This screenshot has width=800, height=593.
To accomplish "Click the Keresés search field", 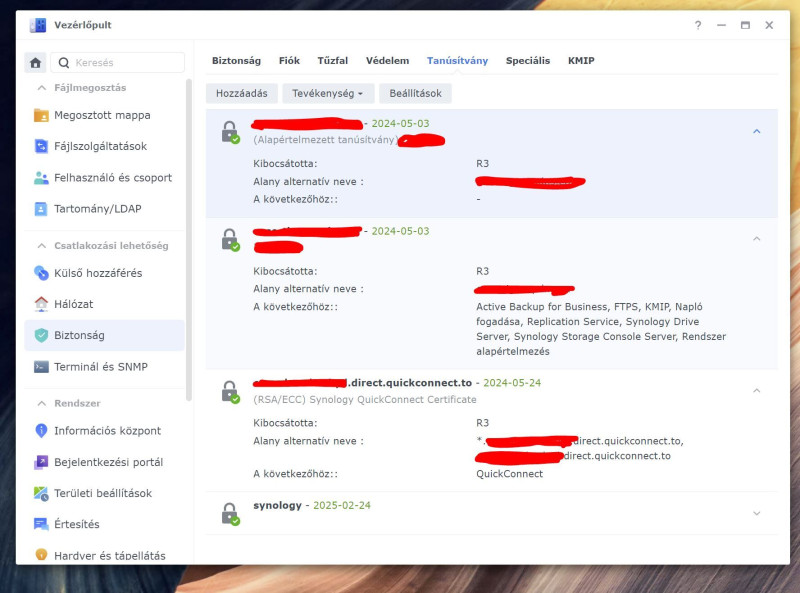I will pyautogui.click(x=118, y=63).
